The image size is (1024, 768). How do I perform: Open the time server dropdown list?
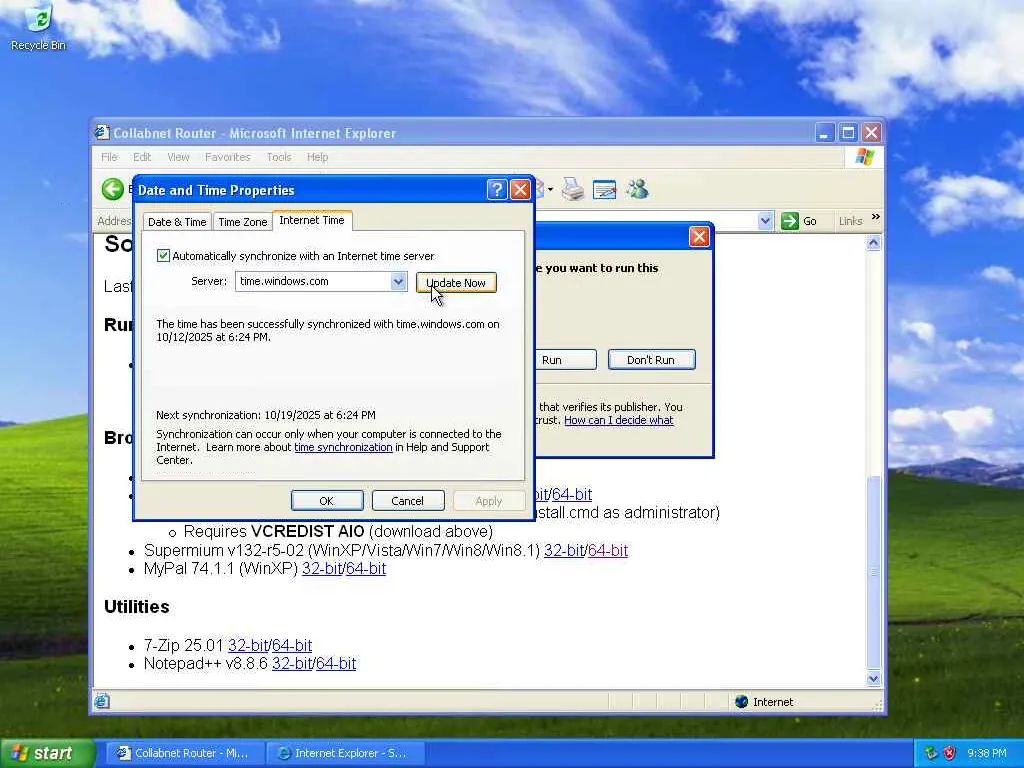398,281
